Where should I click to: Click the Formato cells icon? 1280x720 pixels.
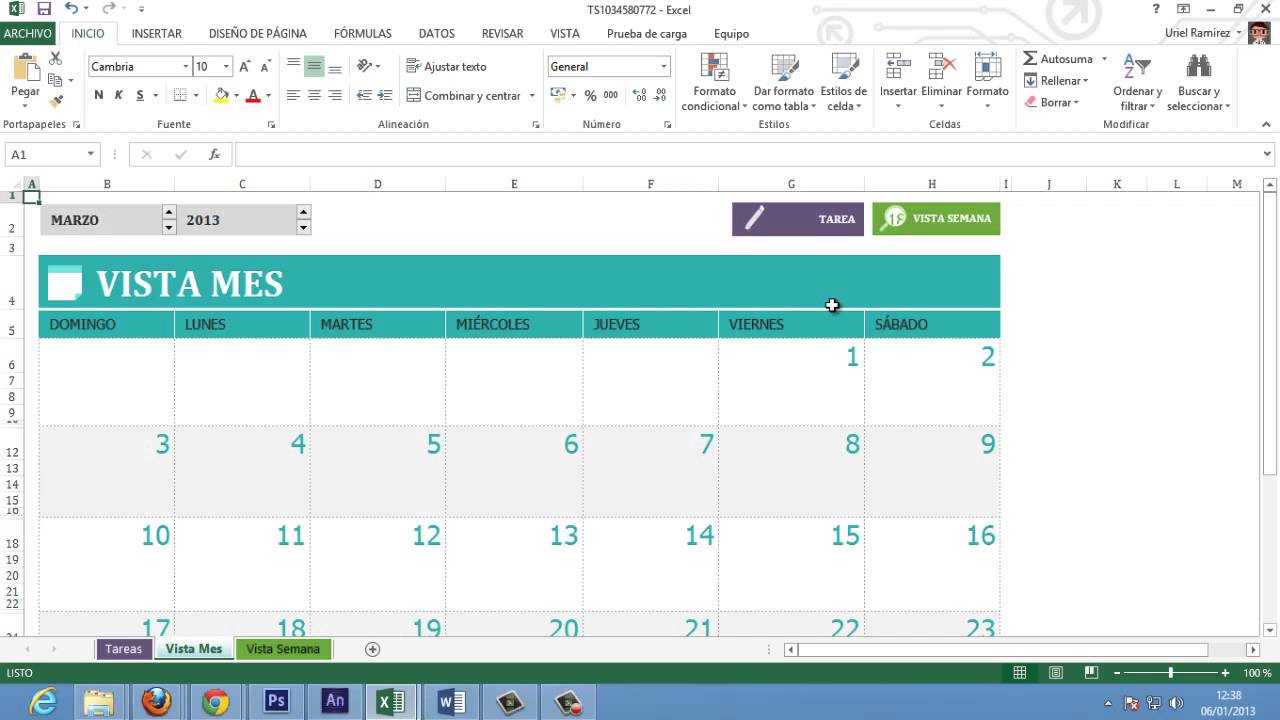point(987,68)
